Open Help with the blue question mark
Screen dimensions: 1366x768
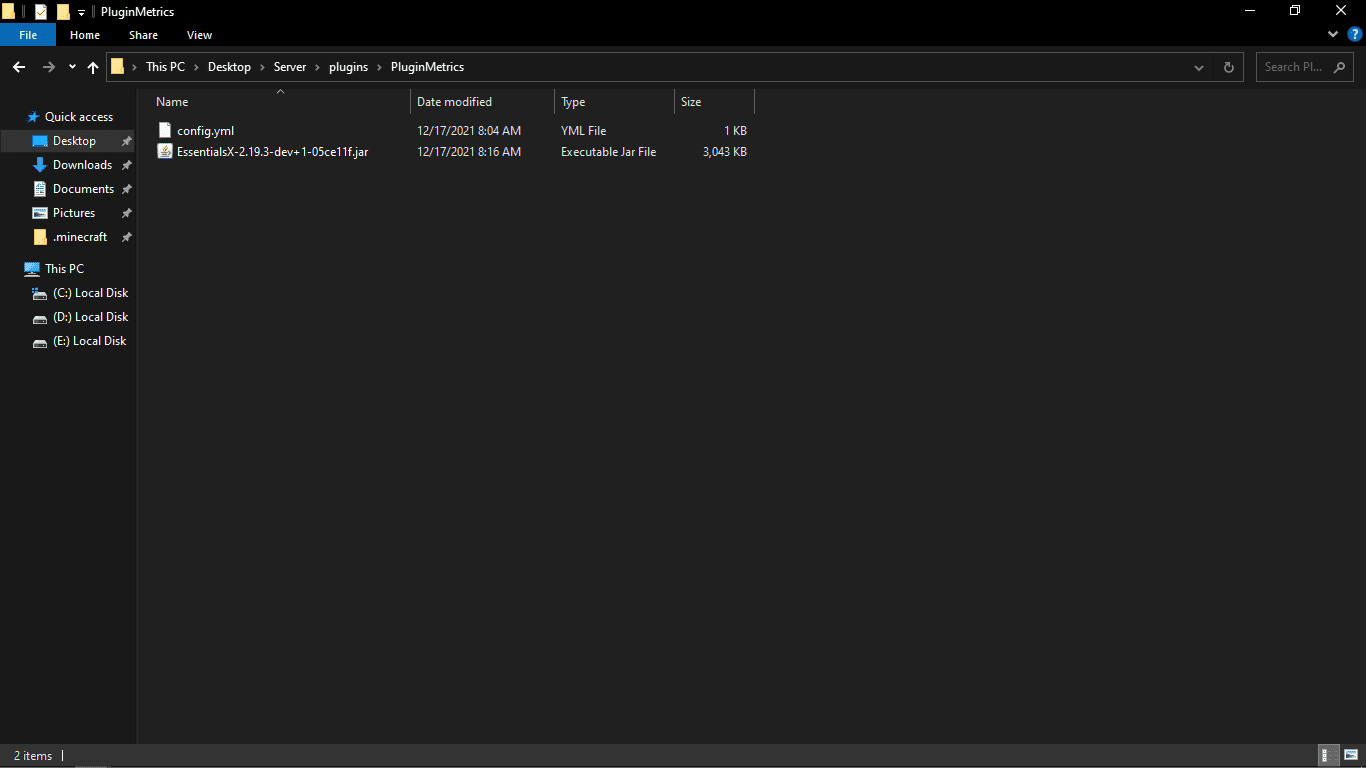(1355, 34)
